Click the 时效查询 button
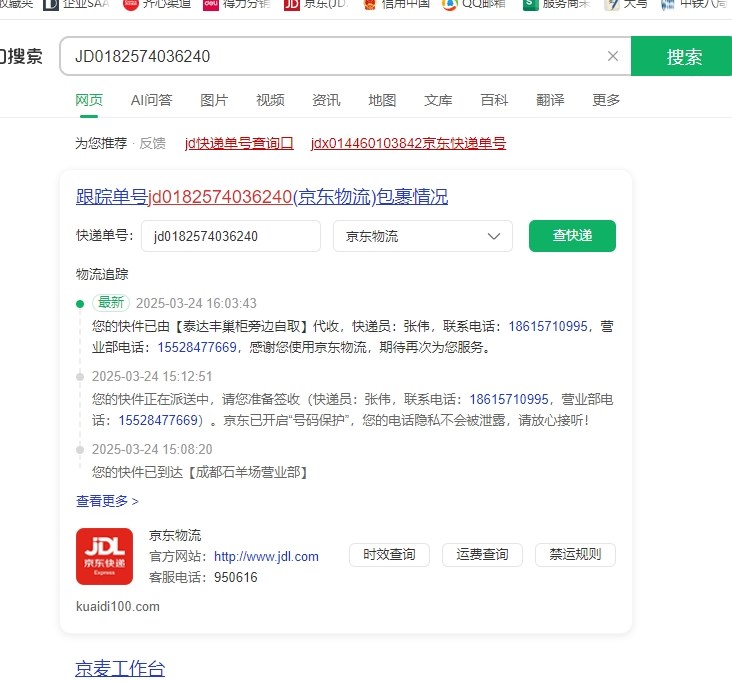 [389, 555]
